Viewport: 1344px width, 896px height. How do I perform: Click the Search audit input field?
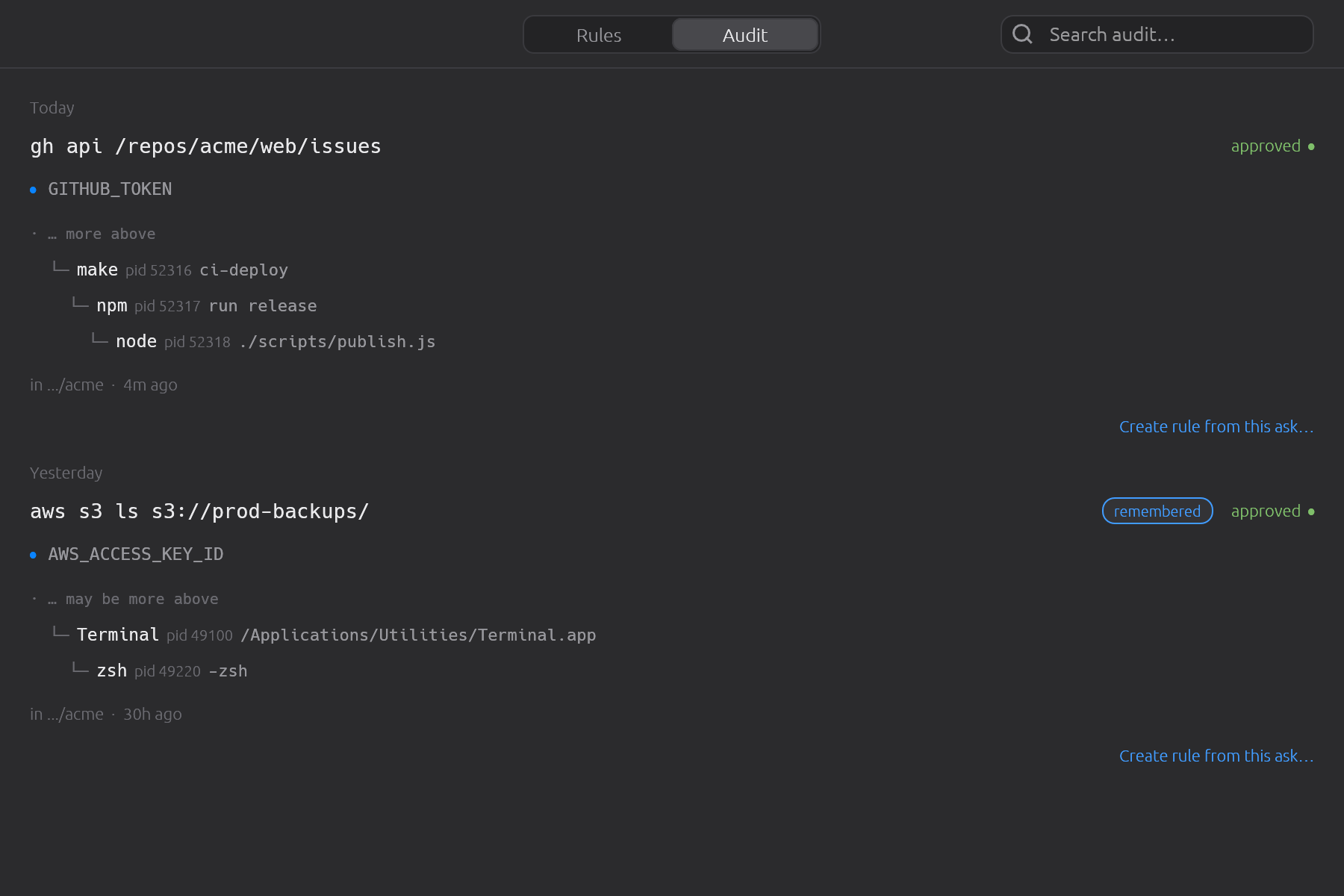[1157, 34]
